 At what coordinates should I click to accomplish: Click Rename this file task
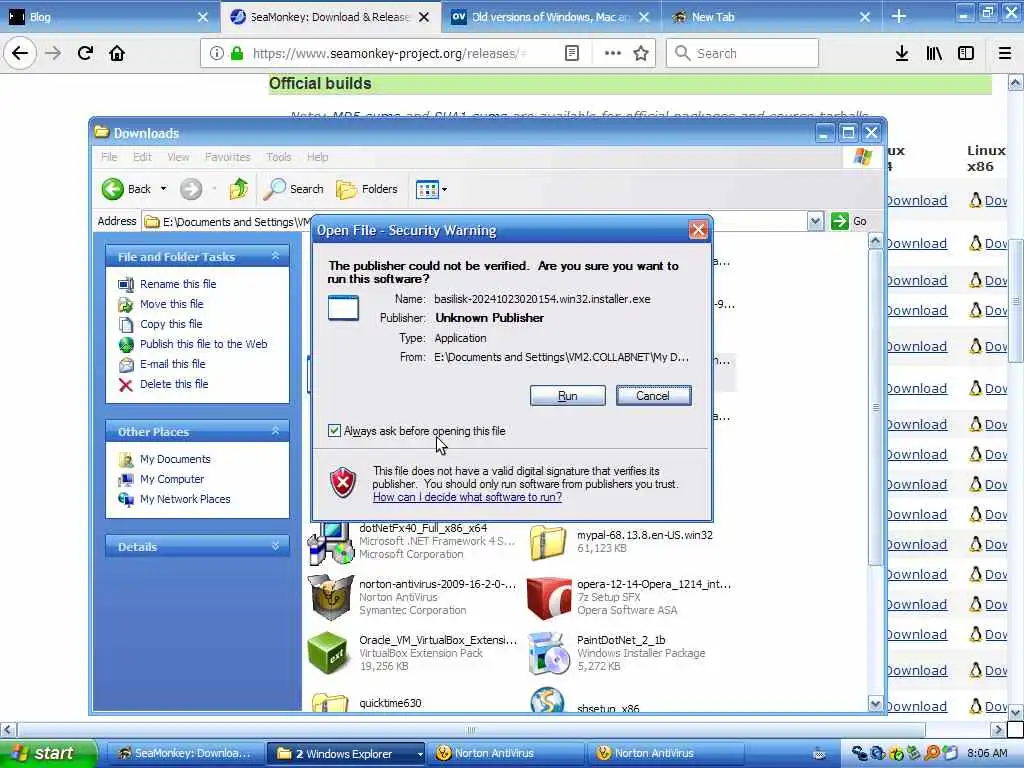(x=178, y=284)
